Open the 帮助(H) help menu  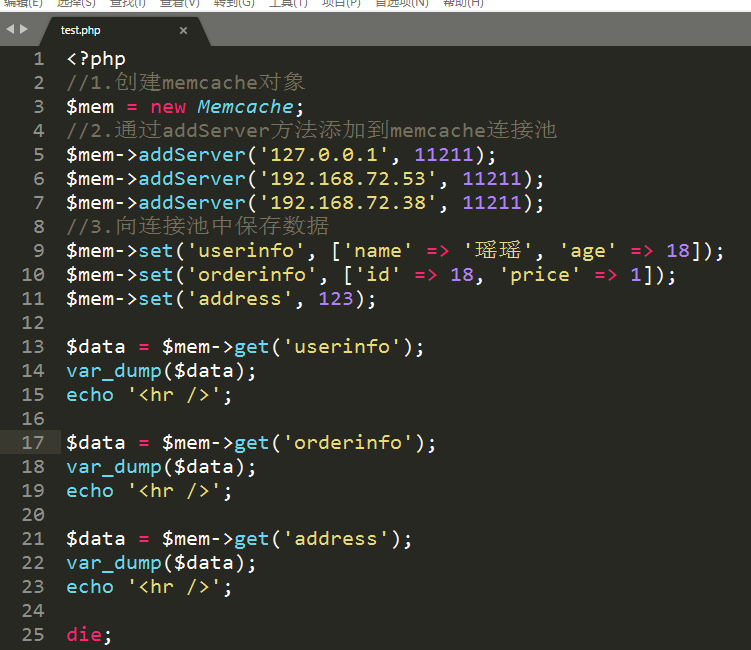(x=462, y=4)
